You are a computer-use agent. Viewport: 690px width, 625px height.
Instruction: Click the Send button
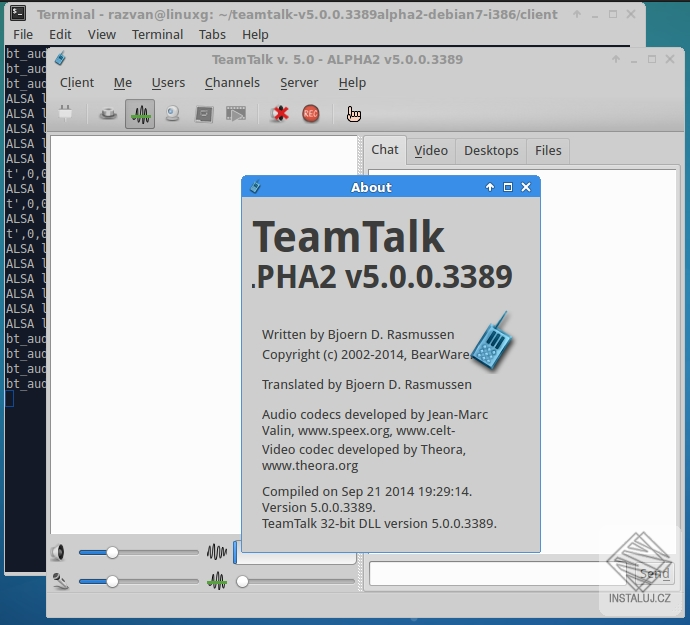tap(654, 574)
